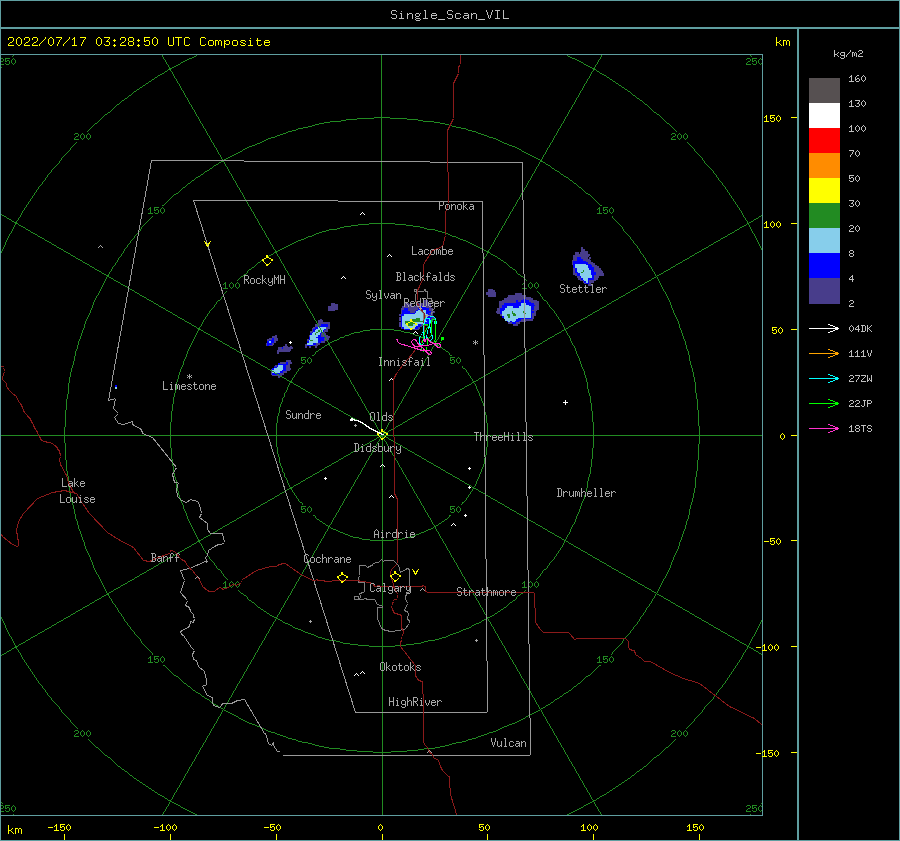Click the Single_Scan_VIL title text
This screenshot has width=900, height=841.
(449, 15)
